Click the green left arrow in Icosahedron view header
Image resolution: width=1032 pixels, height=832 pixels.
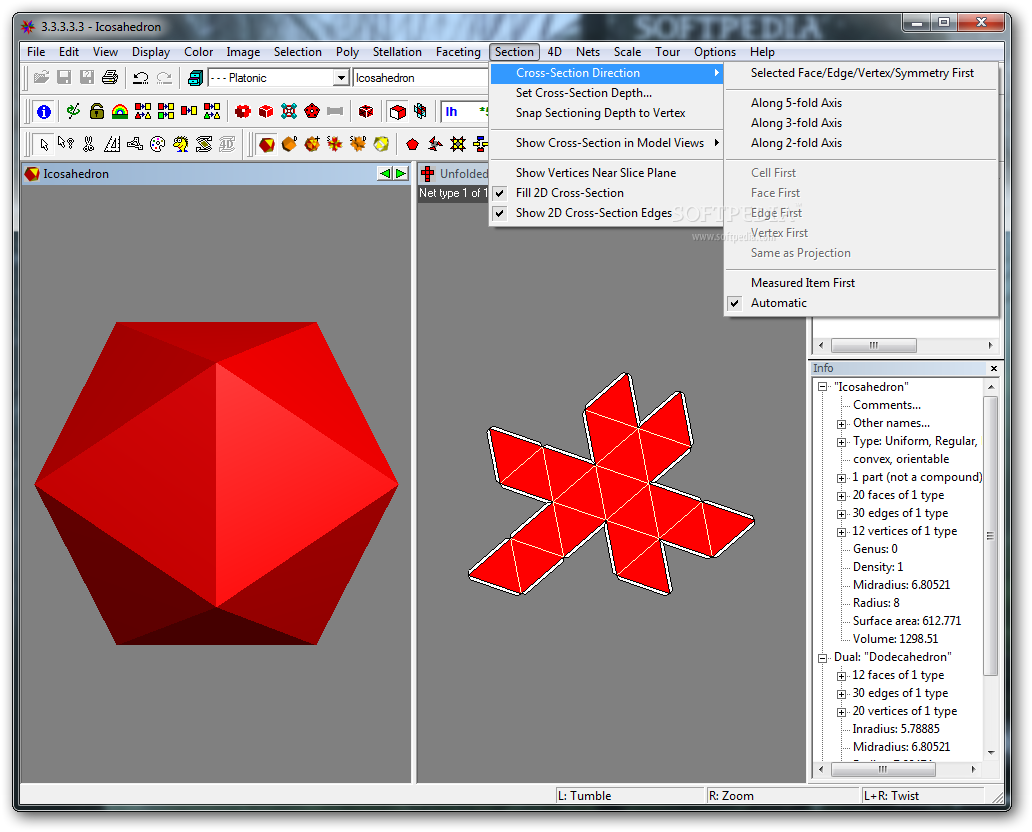[x=384, y=173]
